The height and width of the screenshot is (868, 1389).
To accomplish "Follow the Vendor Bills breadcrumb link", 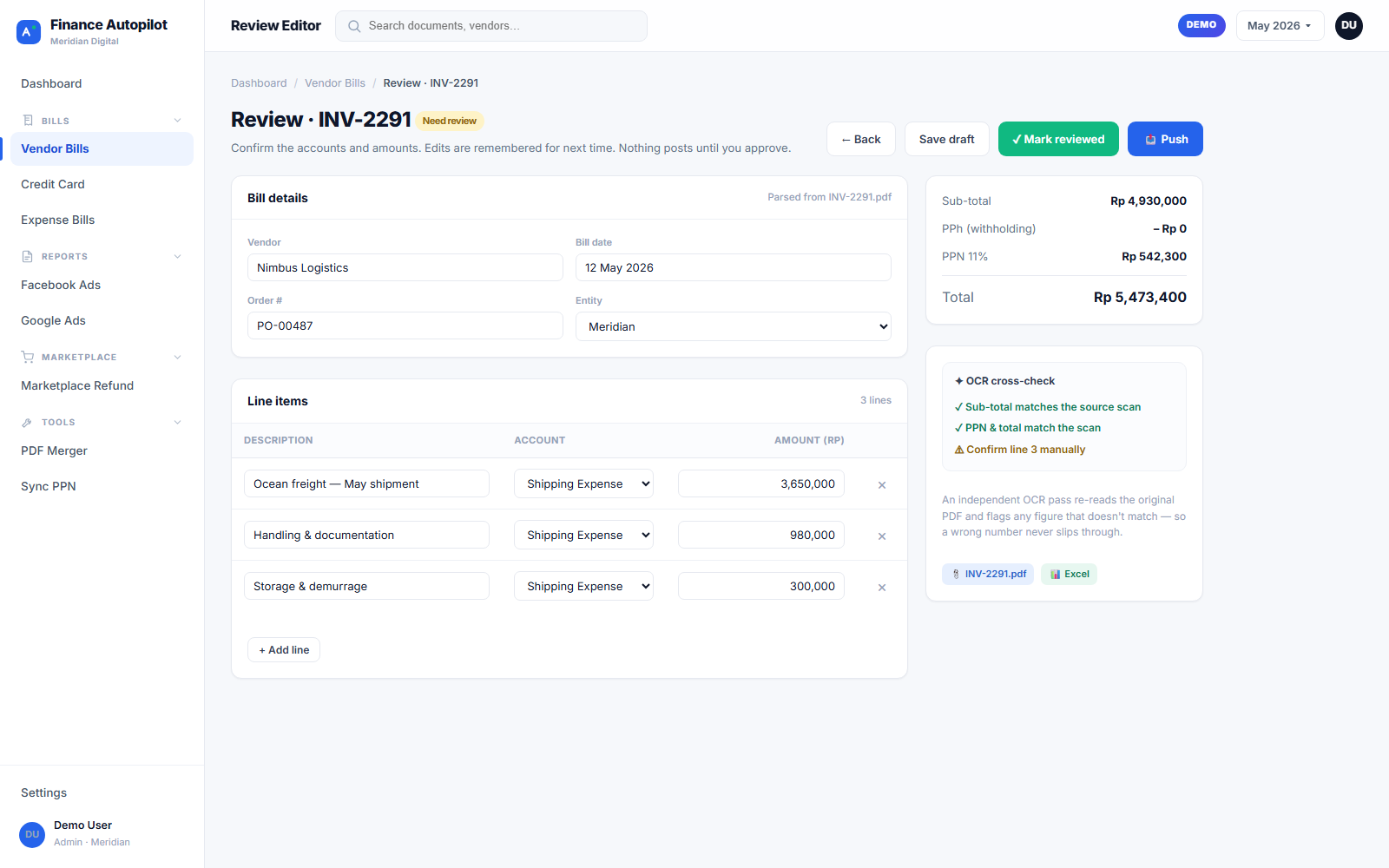I will click(335, 83).
